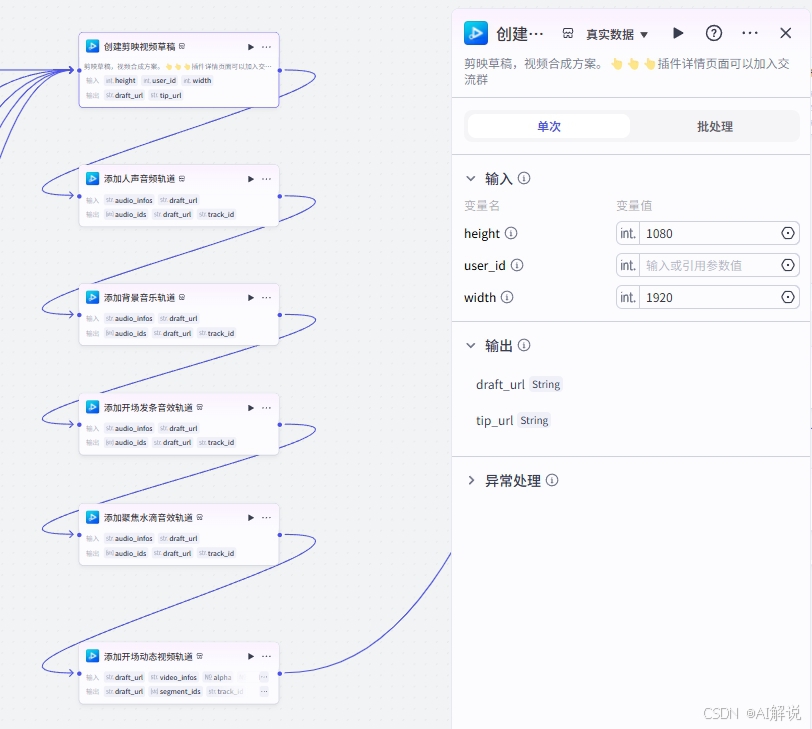812x729 pixels.
Task: Open reference picker for height field
Action: point(788,234)
